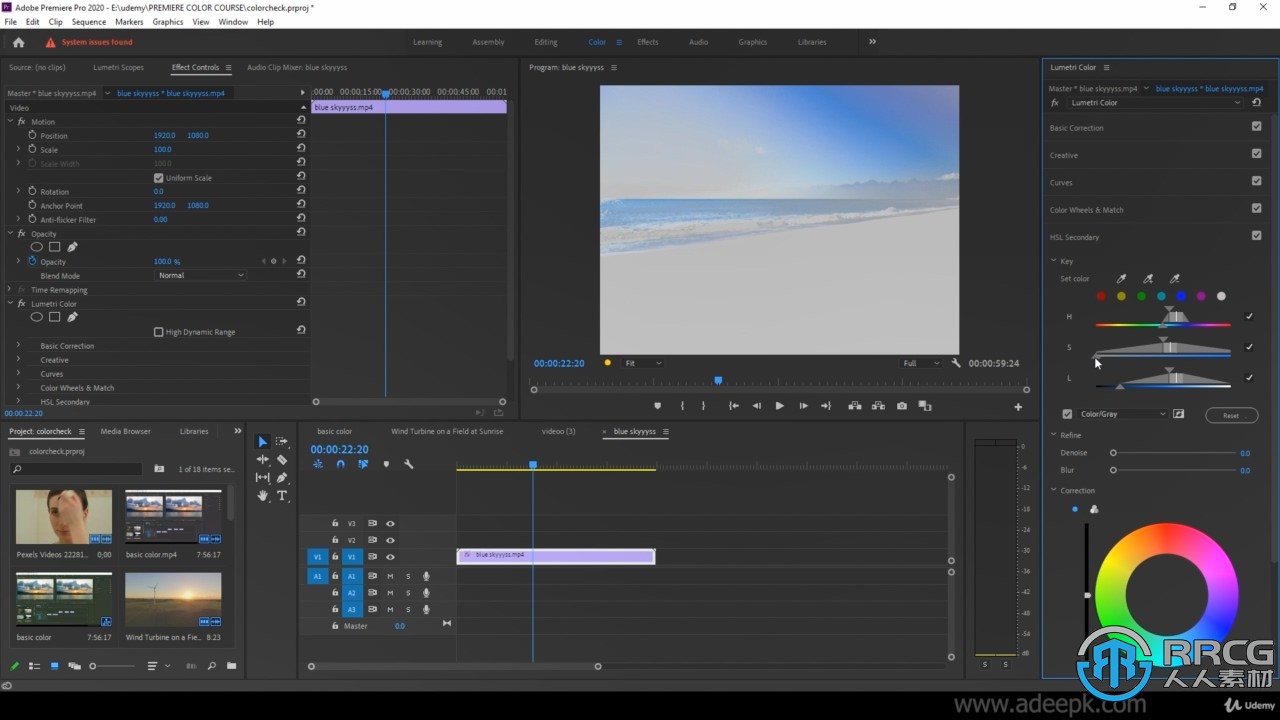Pick the add color eyedropper
This screenshot has height=720, width=1280.
(x=1148, y=279)
